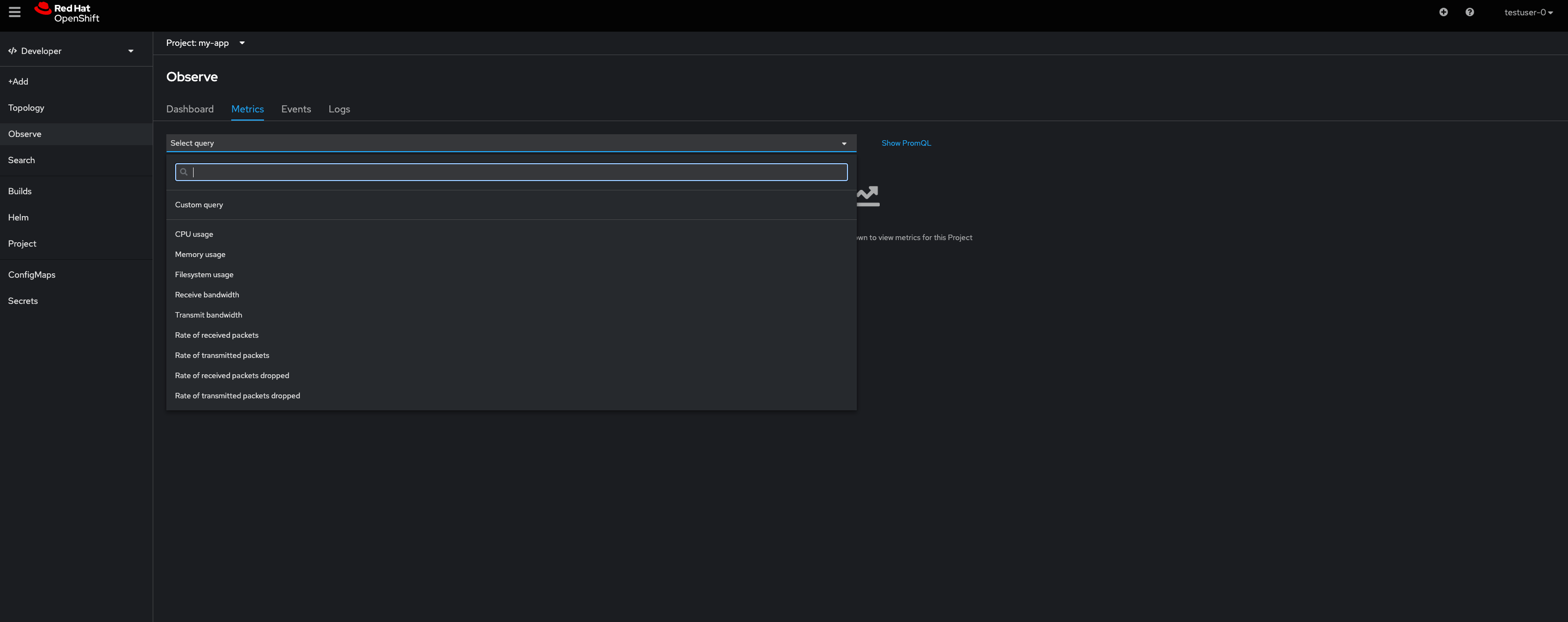1568x622 pixels.
Task: Click the Show PromQL link
Action: pos(906,143)
